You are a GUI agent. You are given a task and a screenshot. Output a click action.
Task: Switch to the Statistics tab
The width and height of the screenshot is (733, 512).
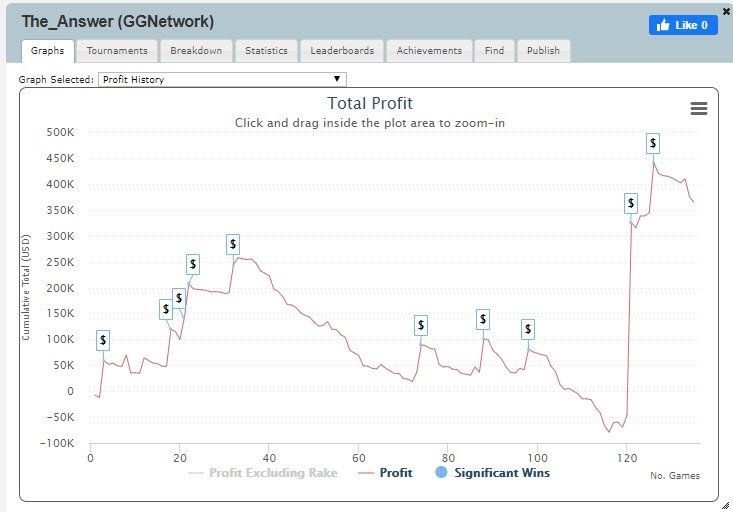(266, 50)
